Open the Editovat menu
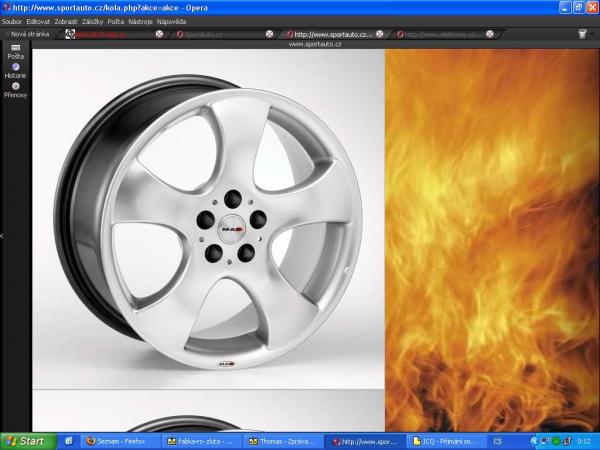The height and width of the screenshot is (450, 600). (39, 21)
